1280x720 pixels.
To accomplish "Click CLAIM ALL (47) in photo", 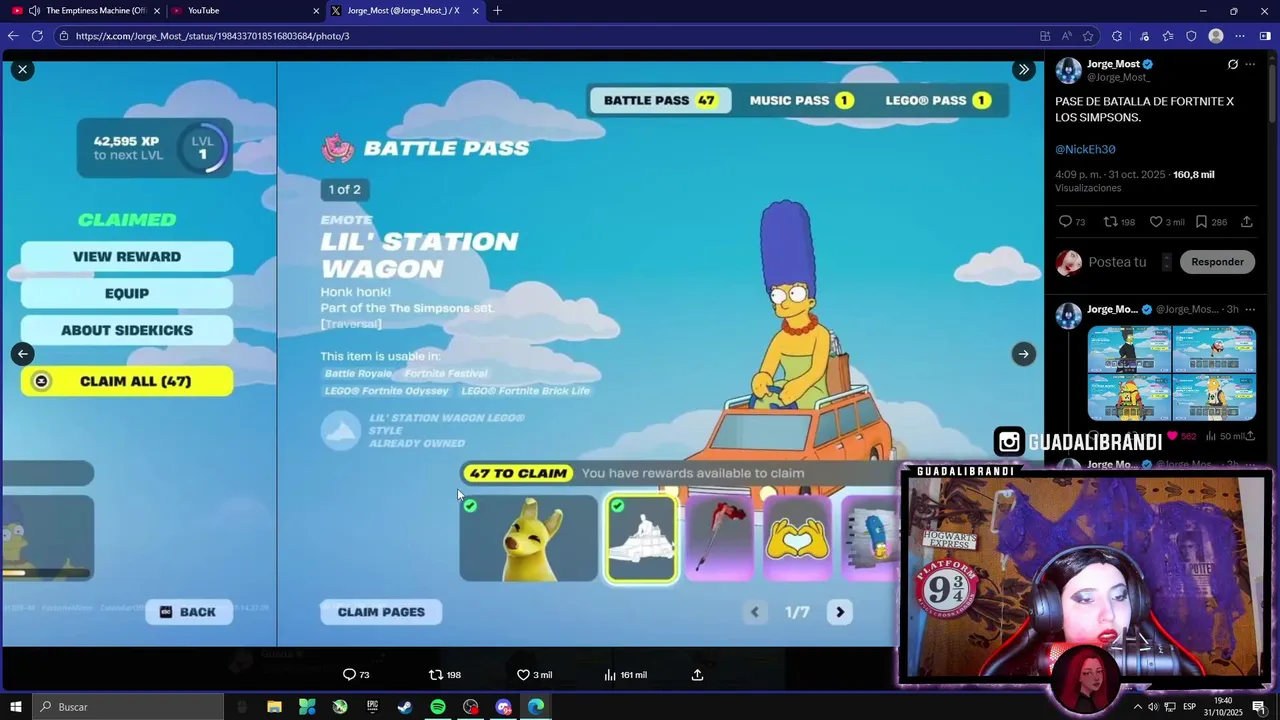I will tap(127, 381).
